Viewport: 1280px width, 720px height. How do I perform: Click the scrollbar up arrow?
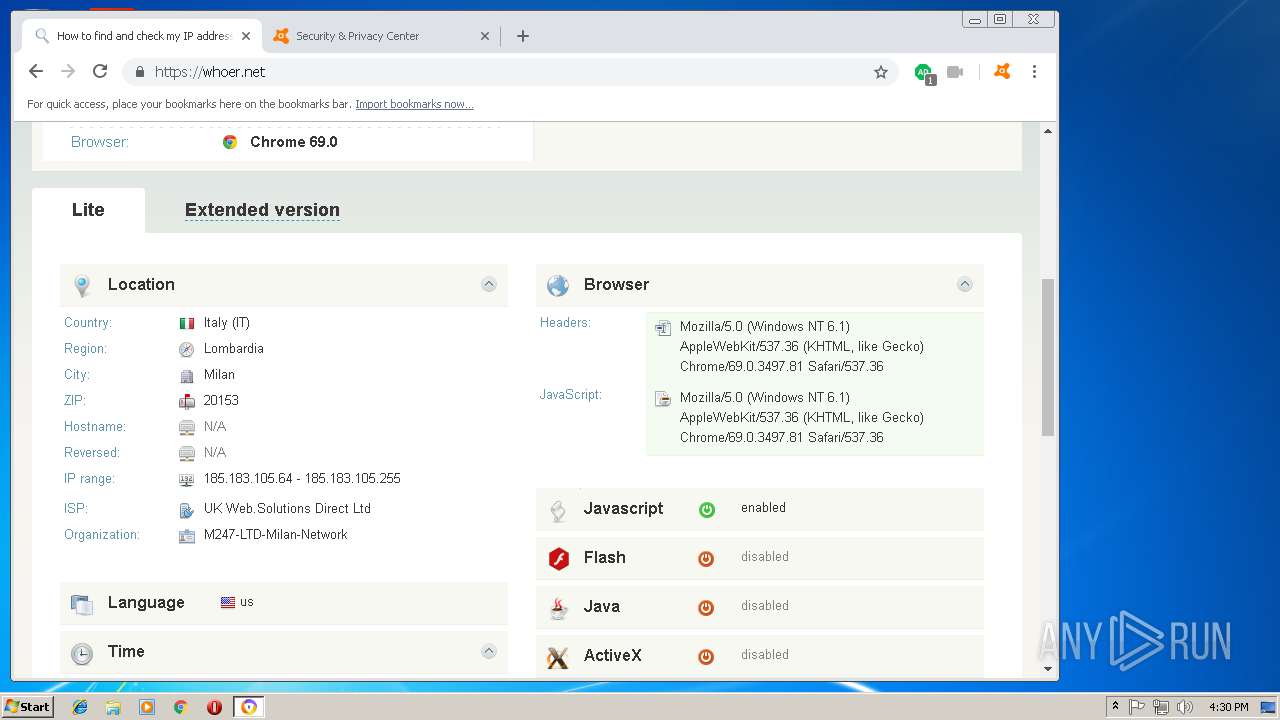click(x=1048, y=131)
